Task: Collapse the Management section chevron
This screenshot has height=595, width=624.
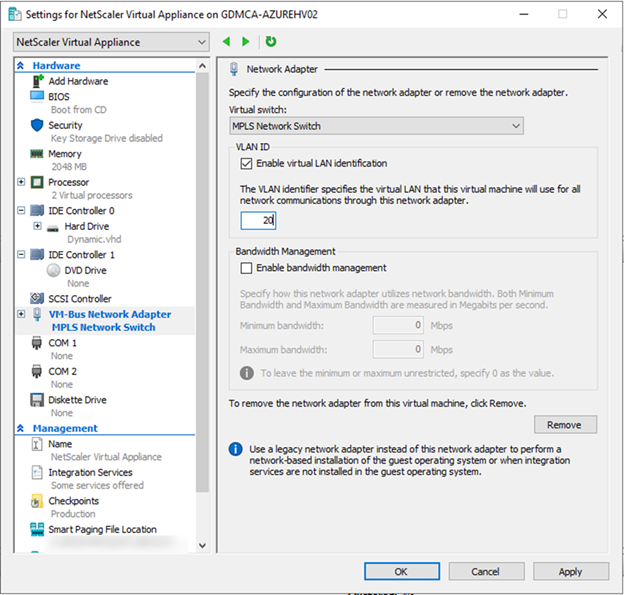Action: click(x=21, y=428)
